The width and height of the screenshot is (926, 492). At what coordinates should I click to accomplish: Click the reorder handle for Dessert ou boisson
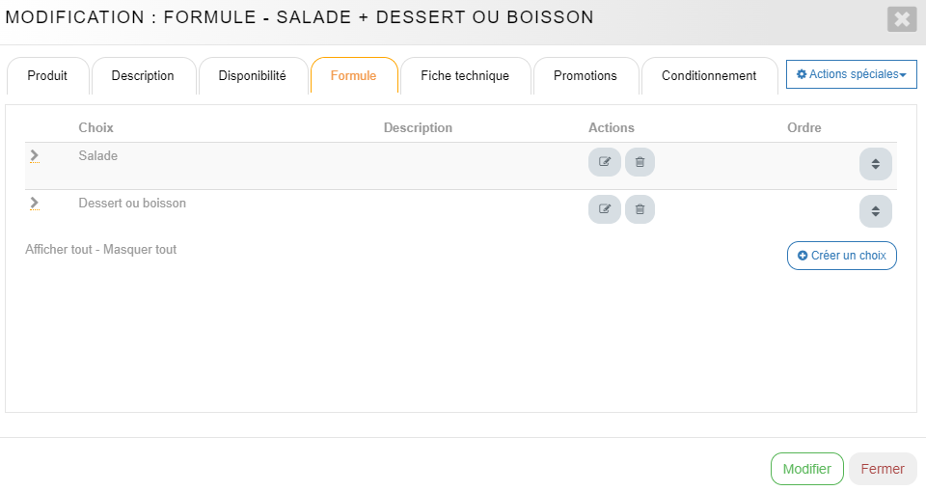tap(875, 211)
